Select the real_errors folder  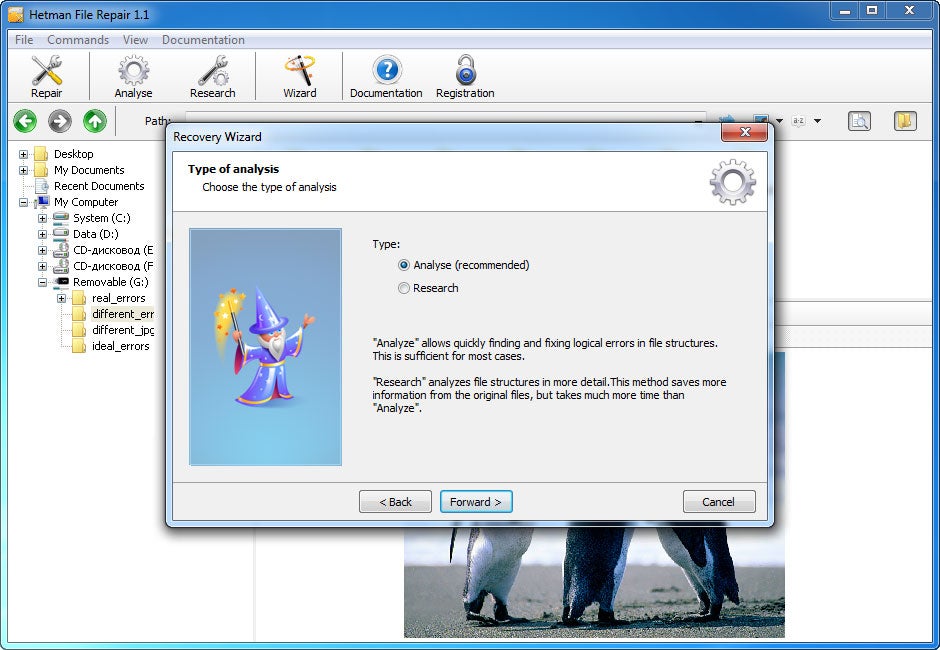pos(121,297)
